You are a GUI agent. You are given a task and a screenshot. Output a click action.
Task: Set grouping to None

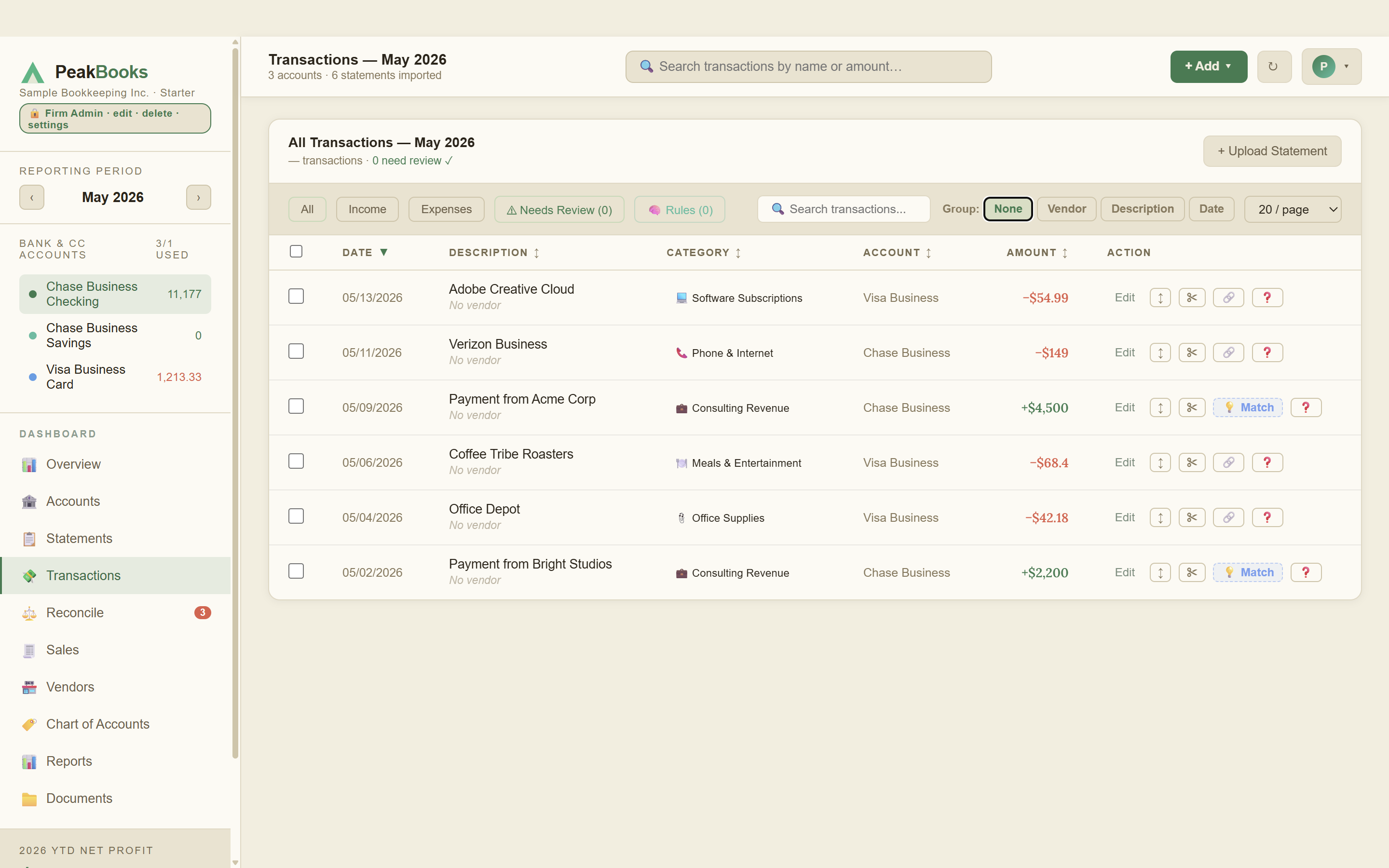point(1008,209)
